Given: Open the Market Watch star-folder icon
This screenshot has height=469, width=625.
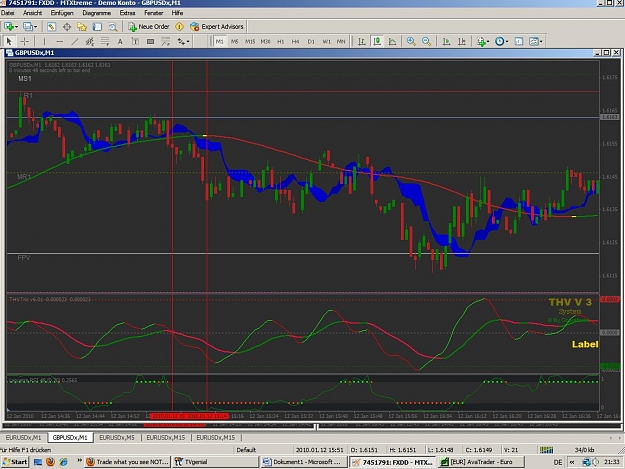Looking at the screenshot, I should point(82,27).
